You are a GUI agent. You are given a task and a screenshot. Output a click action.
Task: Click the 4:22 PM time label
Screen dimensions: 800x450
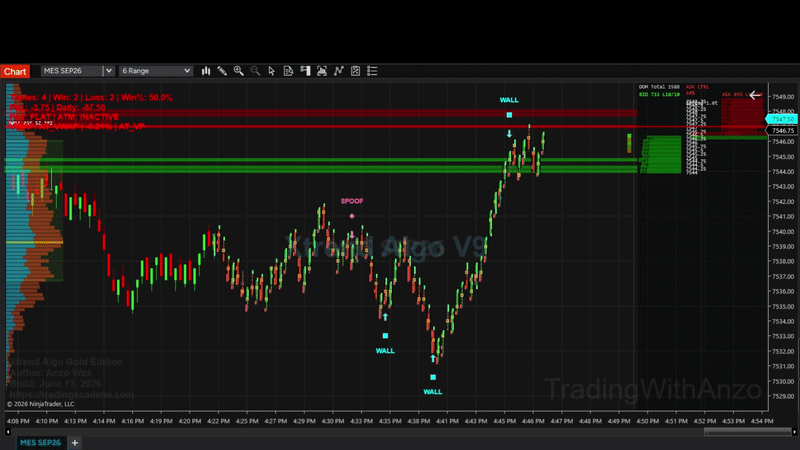click(x=218, y=421)
